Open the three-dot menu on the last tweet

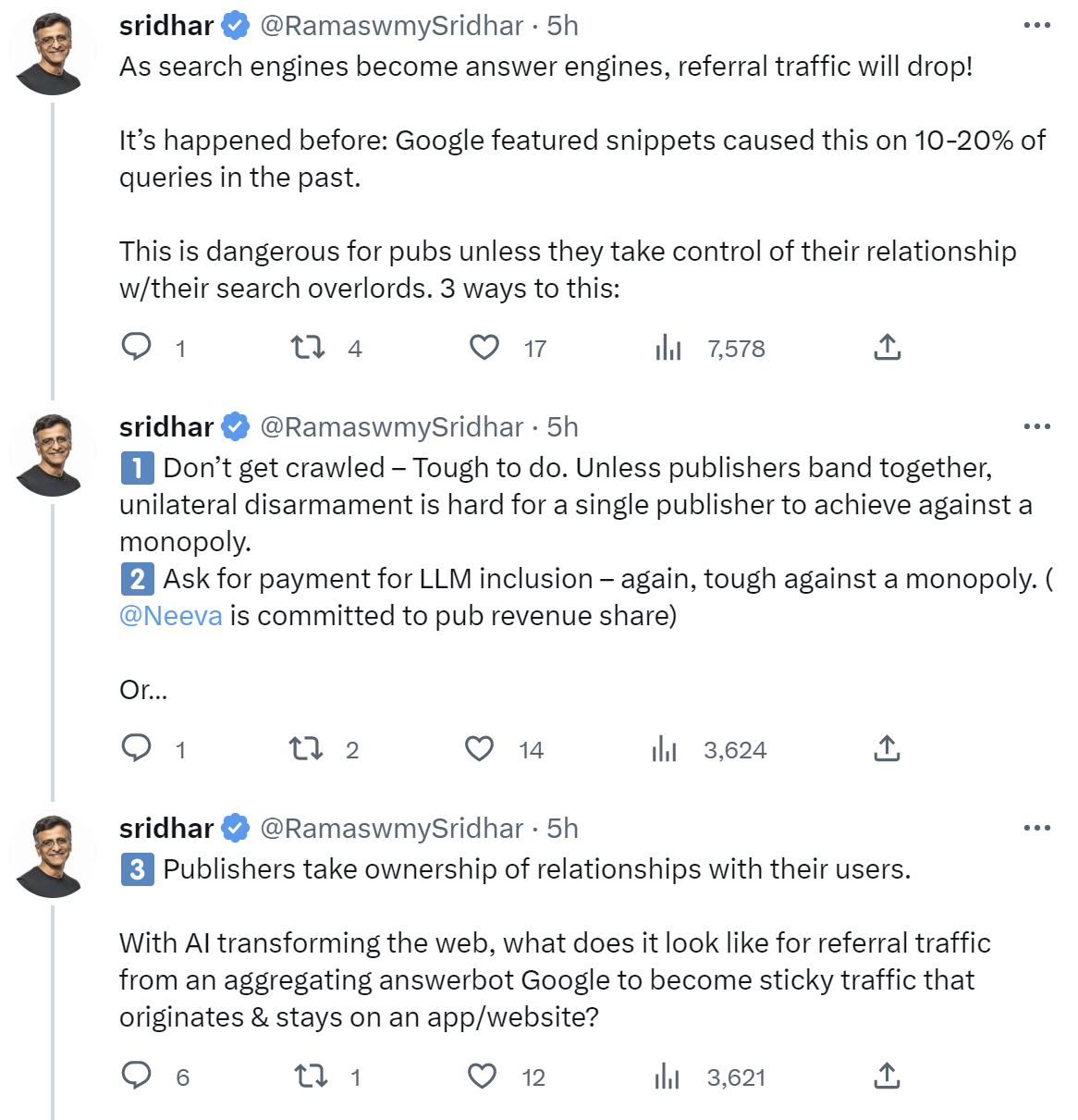pos(1037,827)
